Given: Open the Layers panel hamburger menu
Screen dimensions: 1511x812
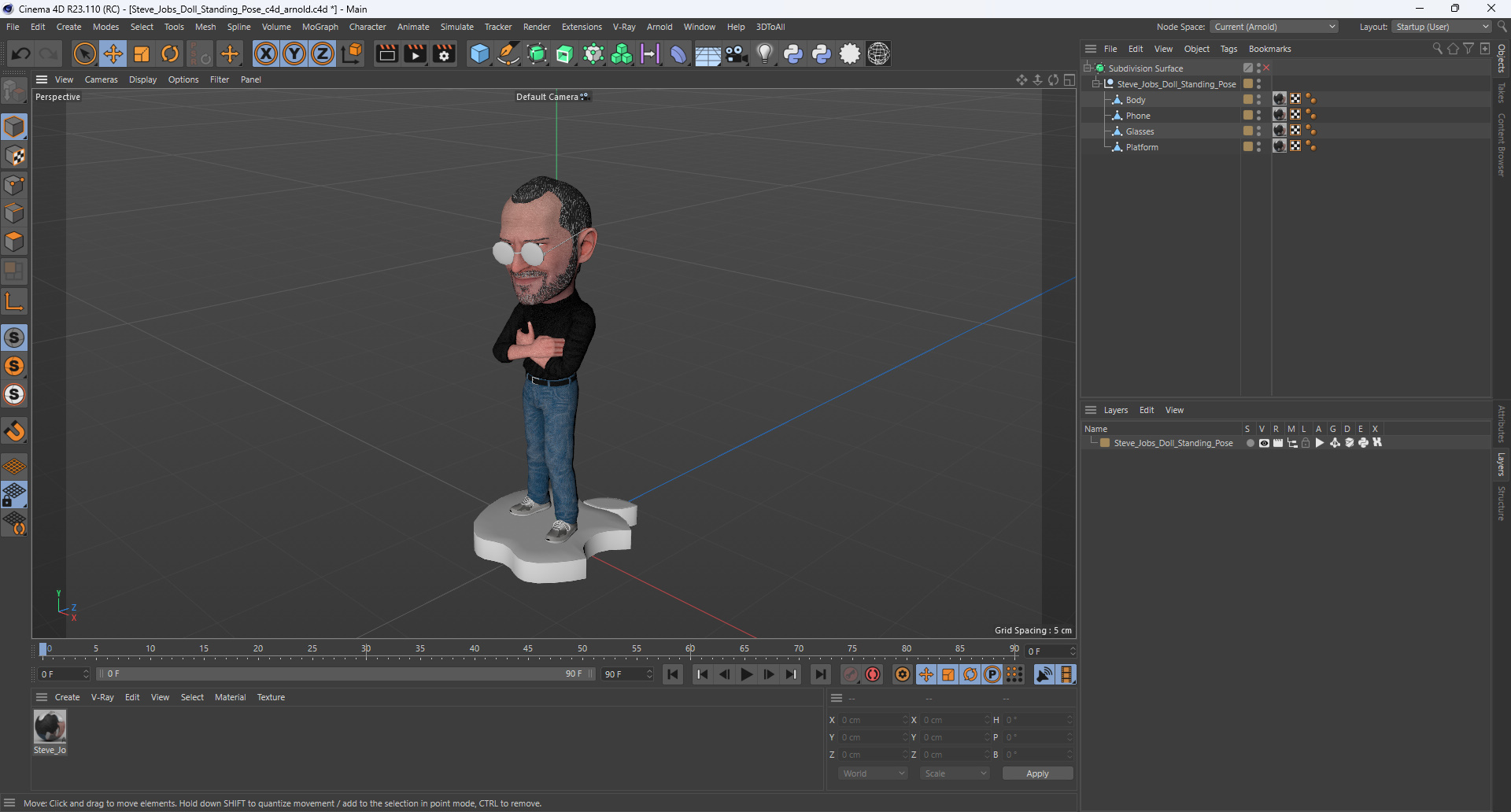Looking at the screenshot, I should (x=1091, y=410).
